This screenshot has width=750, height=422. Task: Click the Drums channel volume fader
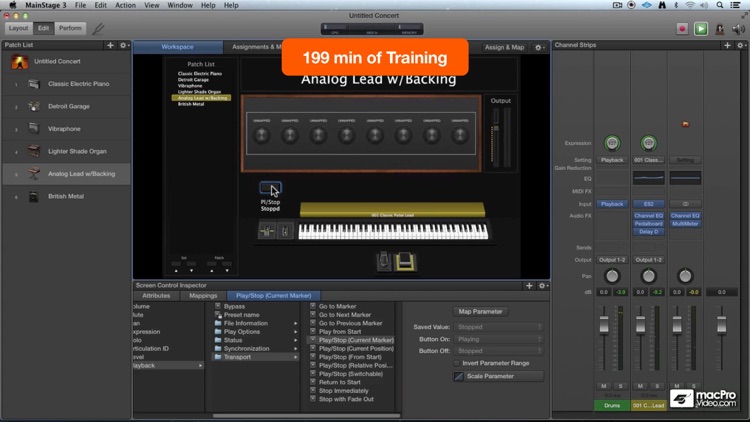pyautogui.click(x=604, y=324)
